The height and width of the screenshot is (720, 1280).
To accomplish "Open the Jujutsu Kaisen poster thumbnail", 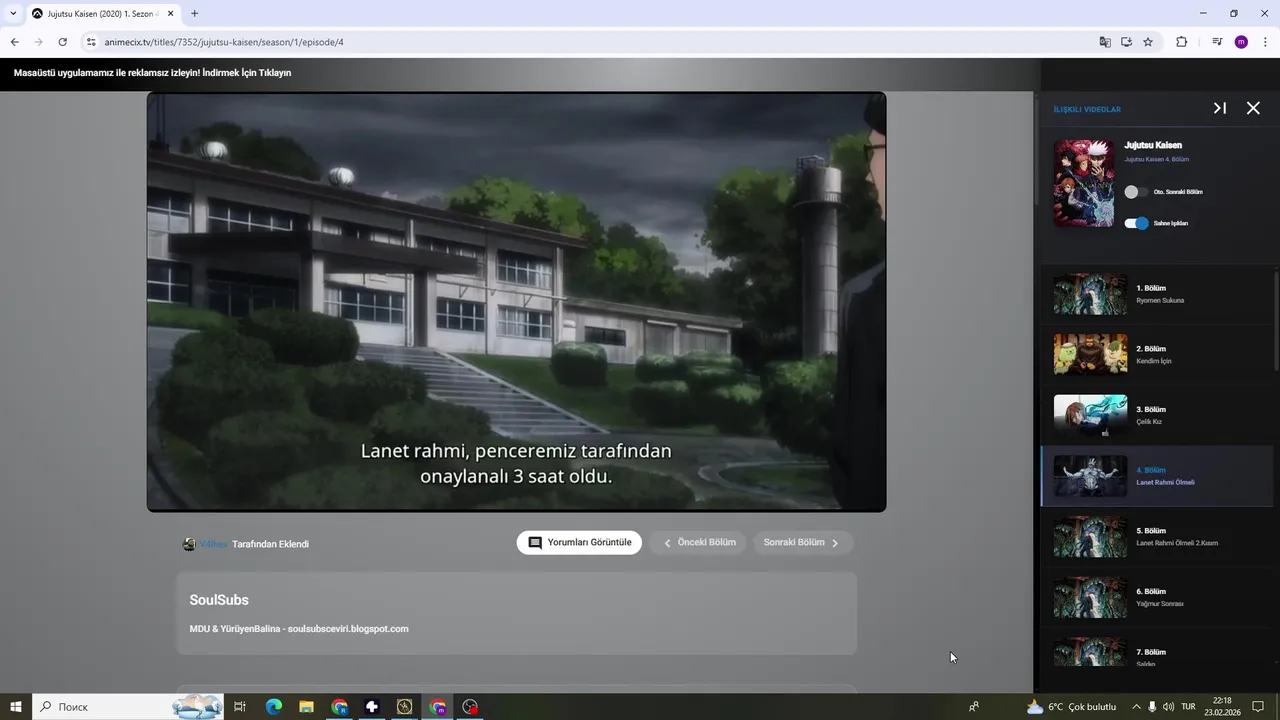I will 1084,183.
